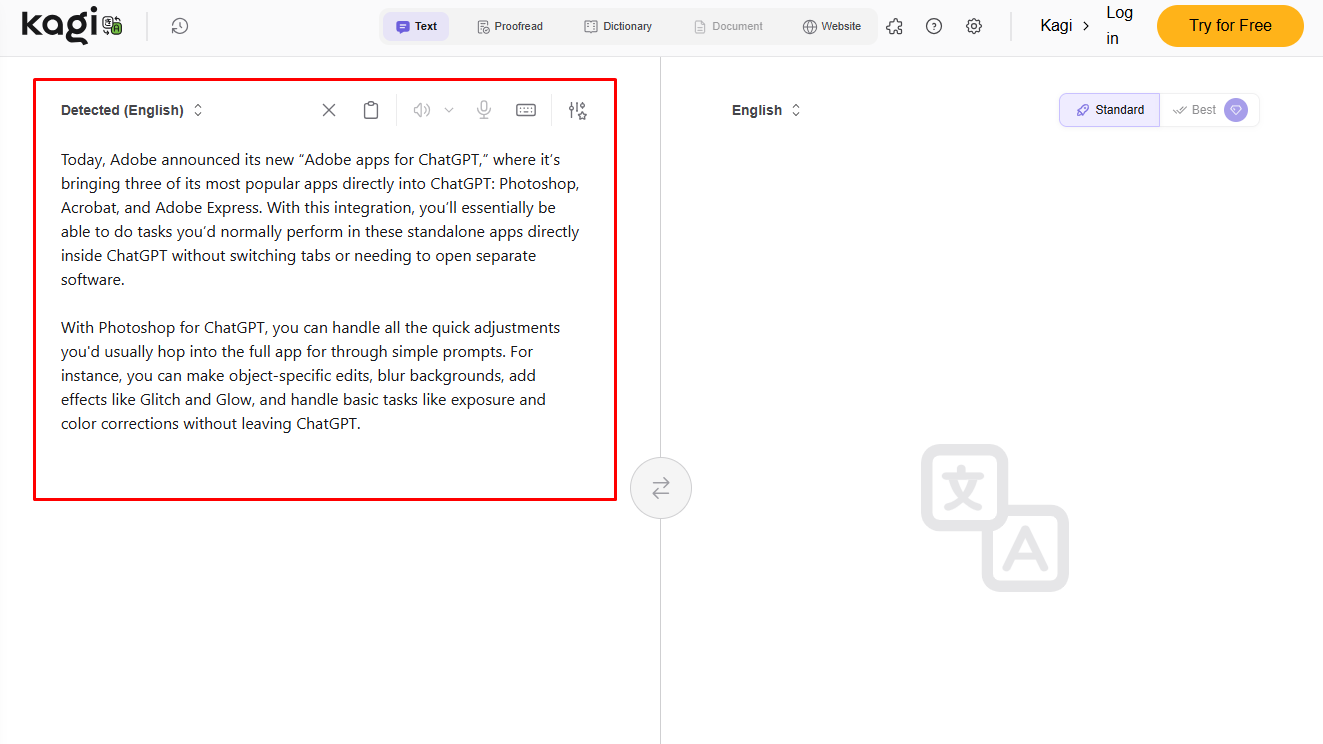Open translation preferences via sliders icon
Screen dimensions: 1323x744
(x=577, y=110)
